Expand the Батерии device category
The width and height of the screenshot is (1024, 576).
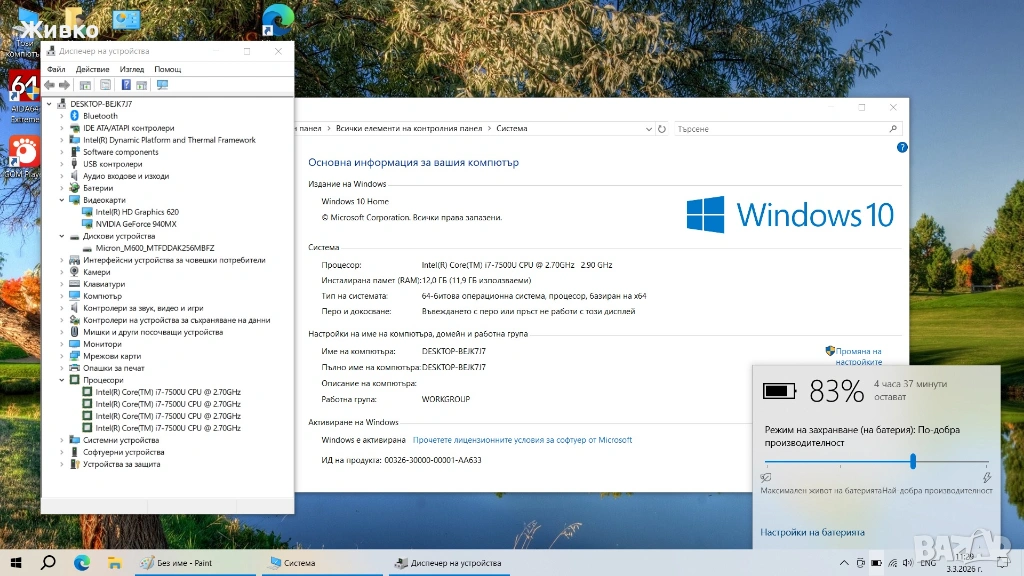tap(62, 188)
